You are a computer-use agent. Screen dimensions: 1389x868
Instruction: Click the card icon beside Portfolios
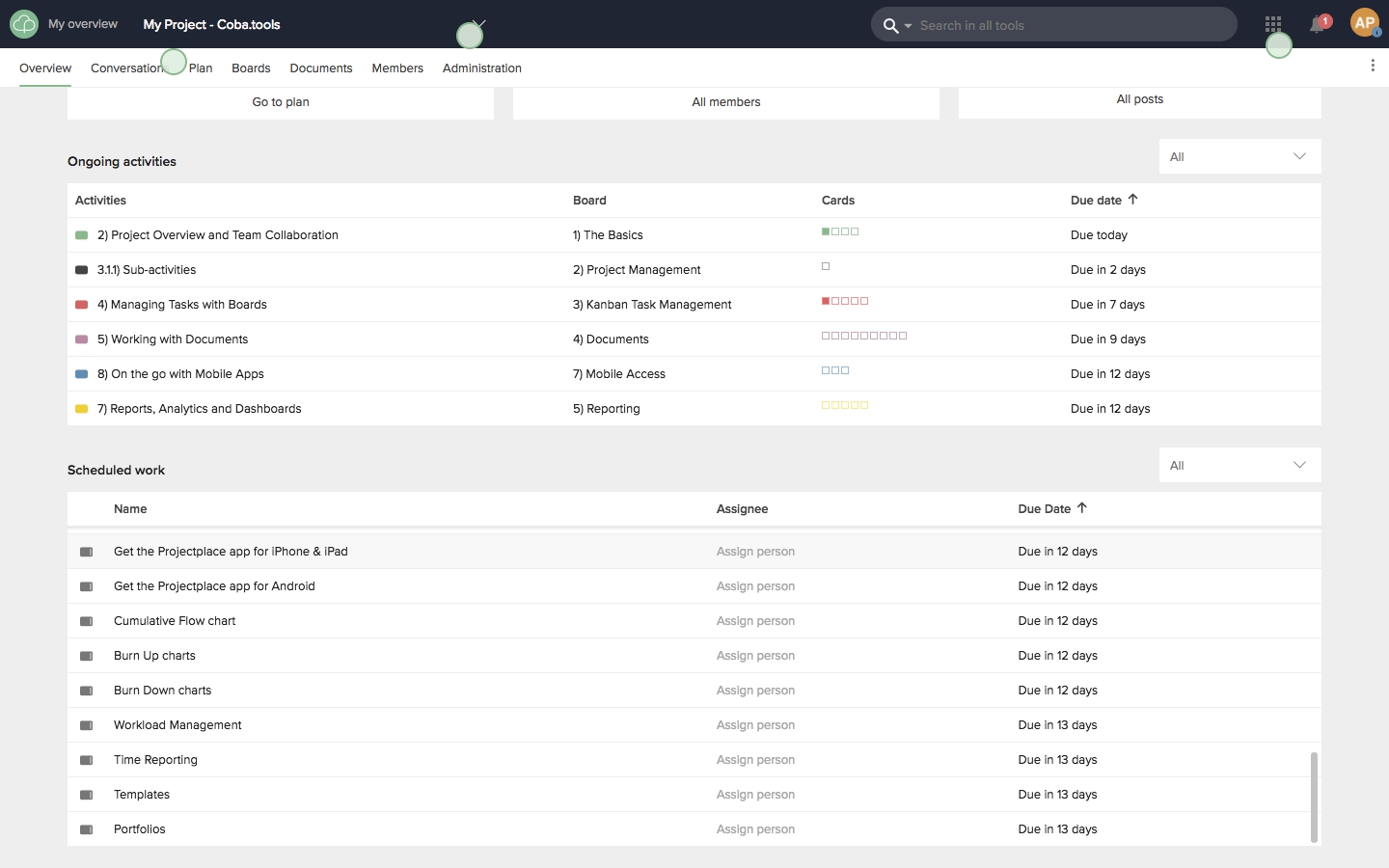[x=86, y=830]
